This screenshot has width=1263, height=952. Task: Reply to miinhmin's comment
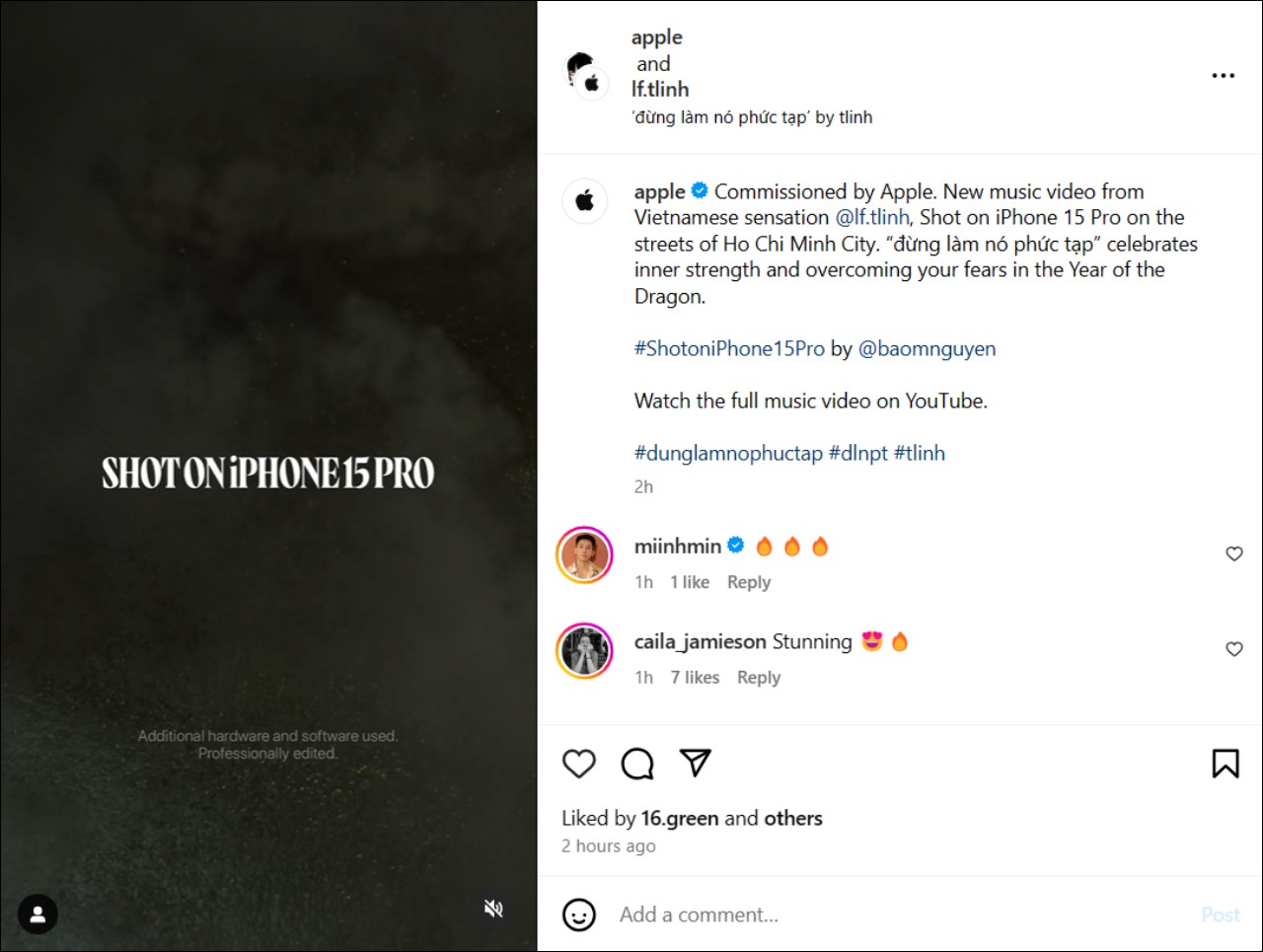point(749,582)
